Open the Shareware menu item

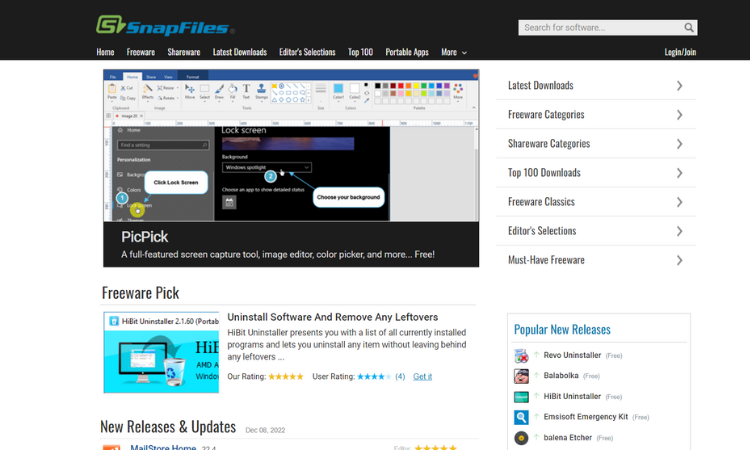(x=184, y=52)
